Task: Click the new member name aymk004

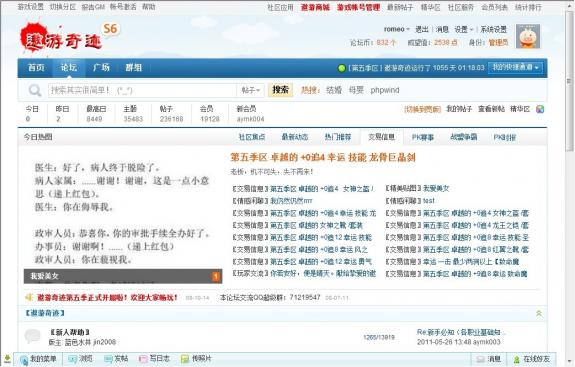Action: tap(250, 119)
